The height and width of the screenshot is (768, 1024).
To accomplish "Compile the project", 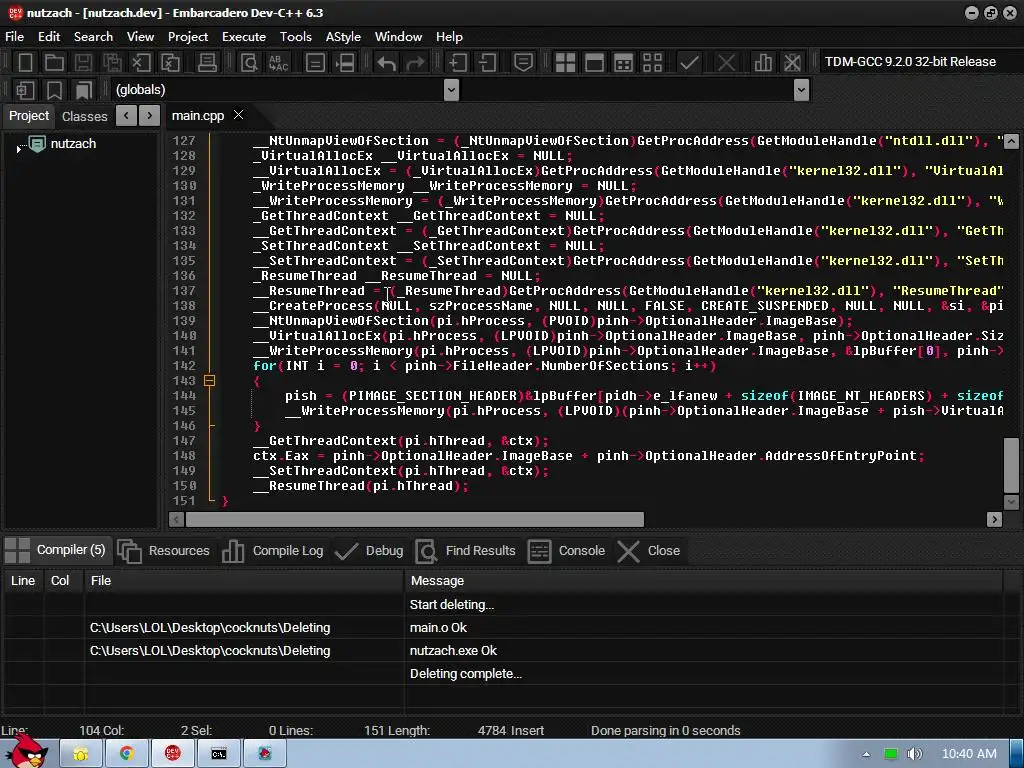I will [x=565, y=63].
